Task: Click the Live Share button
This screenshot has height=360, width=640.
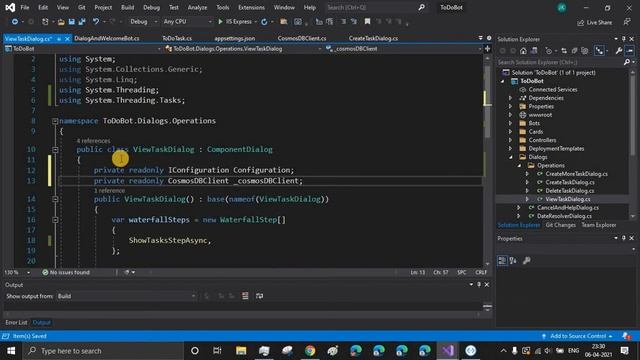Action: [x=594, y=22]
